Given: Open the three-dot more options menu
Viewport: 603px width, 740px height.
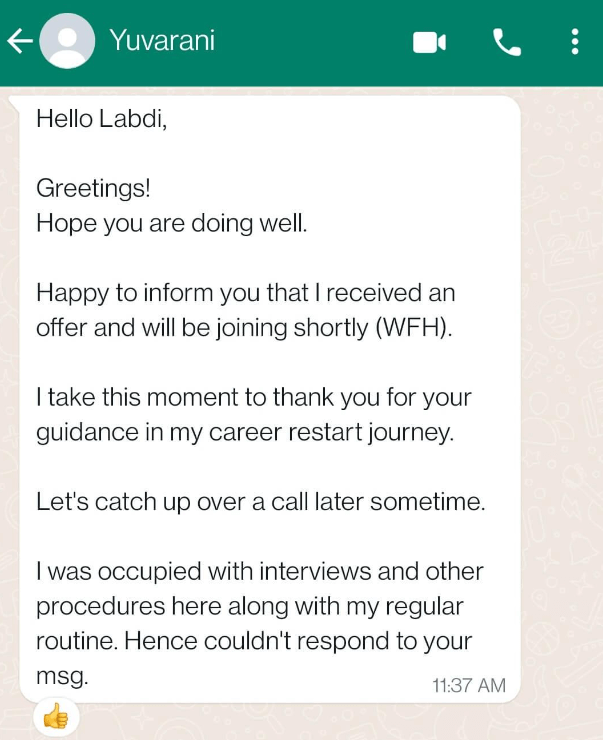Looking at the screenshot, I should (574, 42).
